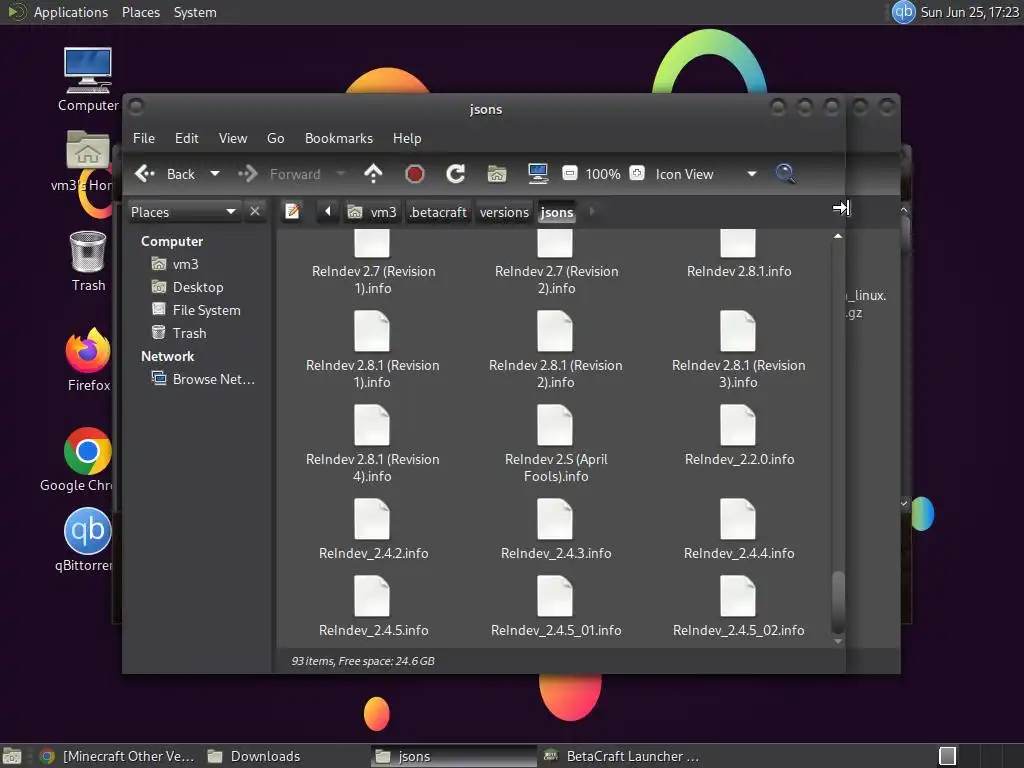Select ReIndev 2.8.1 (Revision 2).info file icon

click(x=554, y=331)
